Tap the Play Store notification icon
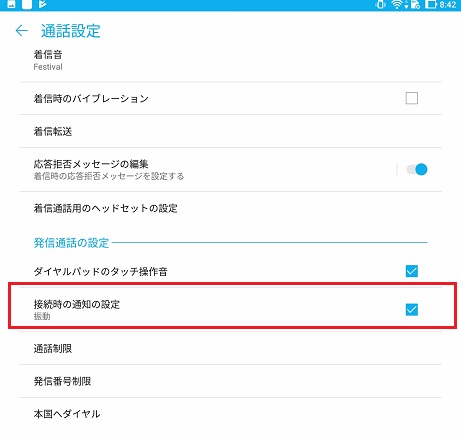Image resolution: width=461 pixels, height=438 pixels. pos(43,4)
